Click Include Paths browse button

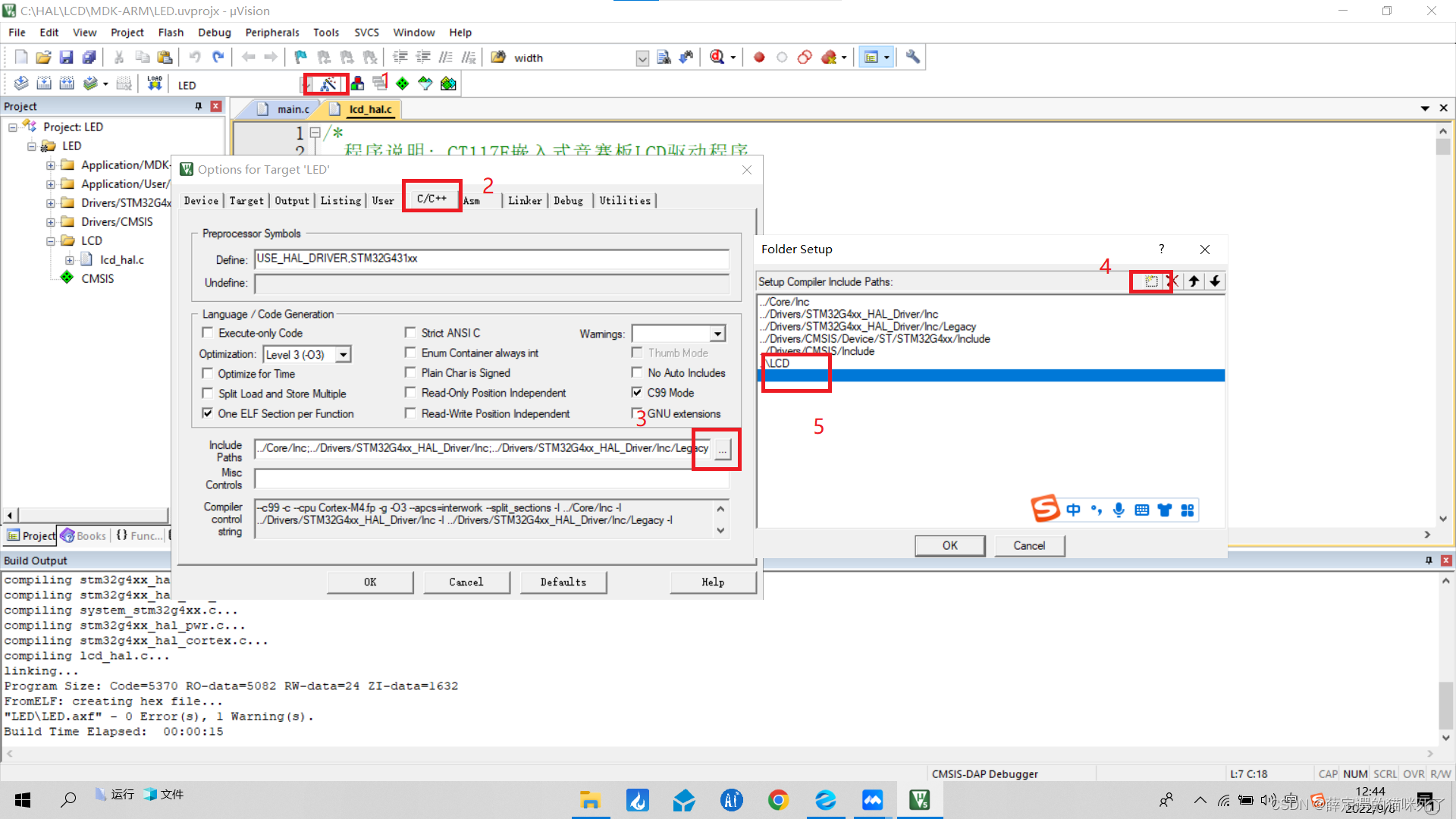[x=723, y=449]
